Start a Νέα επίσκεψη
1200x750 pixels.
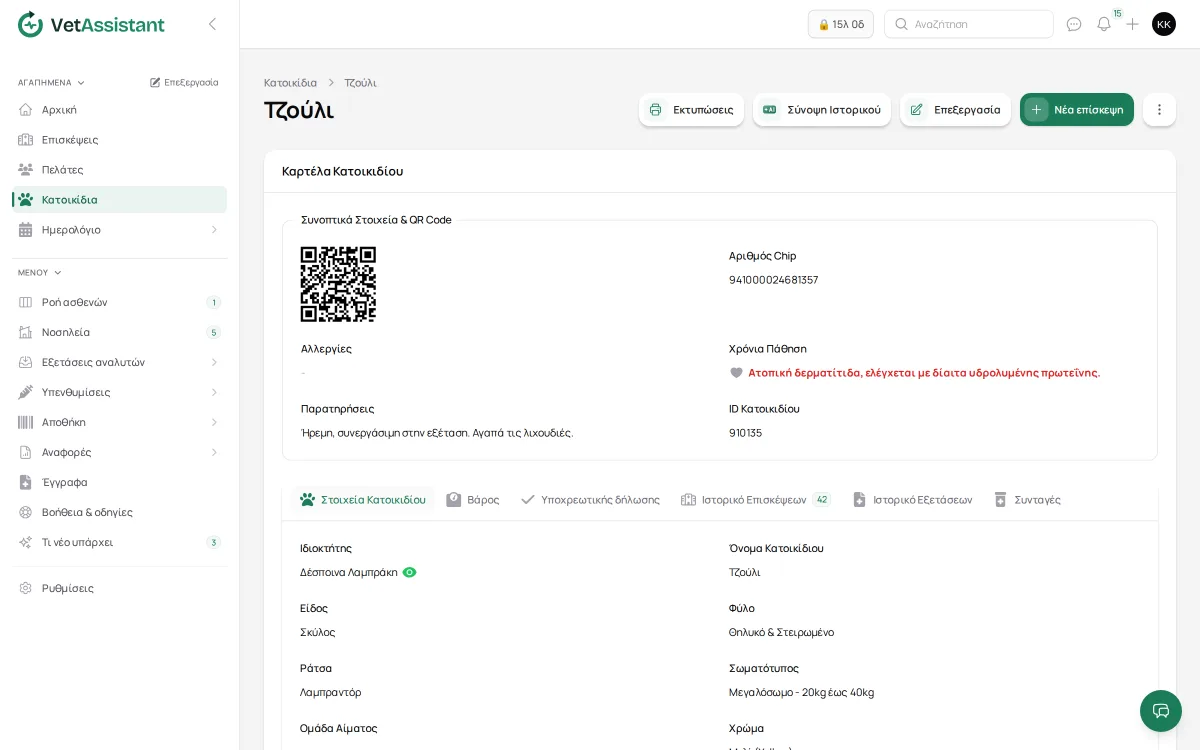(x=1077, y=110)
